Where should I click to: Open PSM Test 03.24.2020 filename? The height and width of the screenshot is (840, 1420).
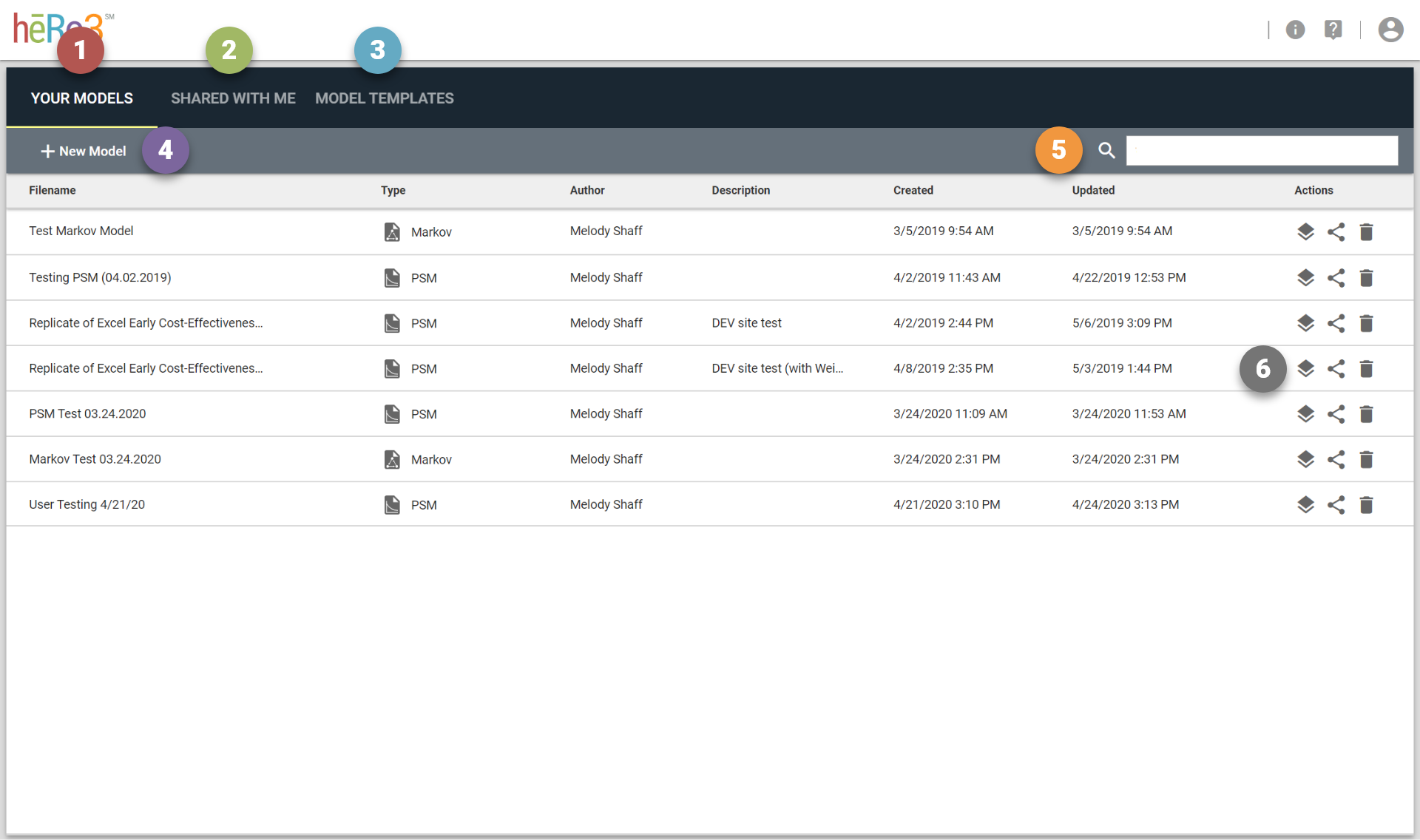point(87,413)
